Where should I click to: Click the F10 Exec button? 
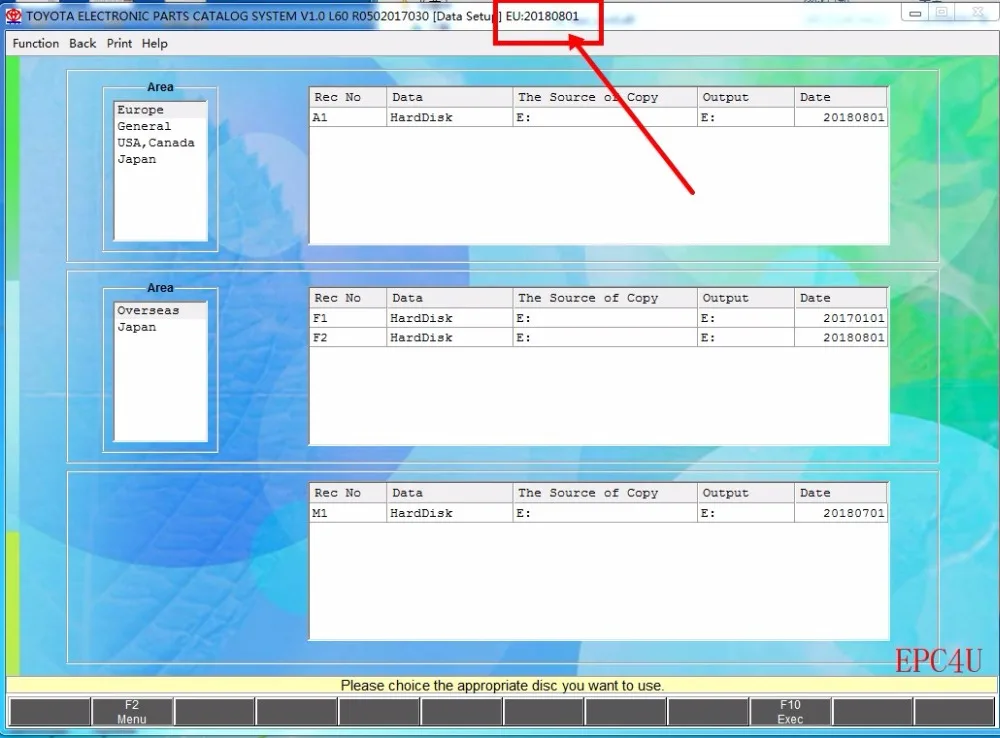pyautogui.click(x=790, y=712)
